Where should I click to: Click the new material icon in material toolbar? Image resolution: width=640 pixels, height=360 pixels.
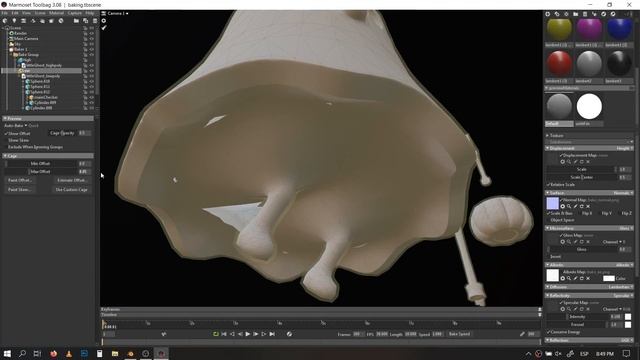click(x=548, y=14)
